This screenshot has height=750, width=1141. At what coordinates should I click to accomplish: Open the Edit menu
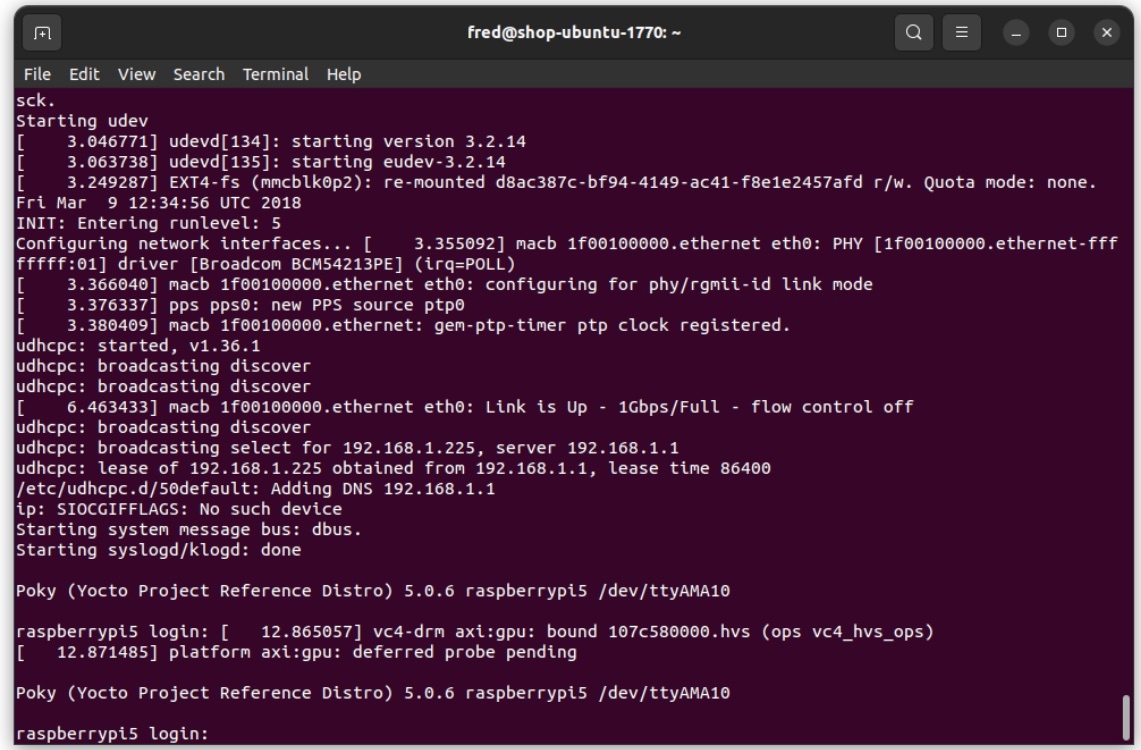pyautogui.click(x=85, y=74)
